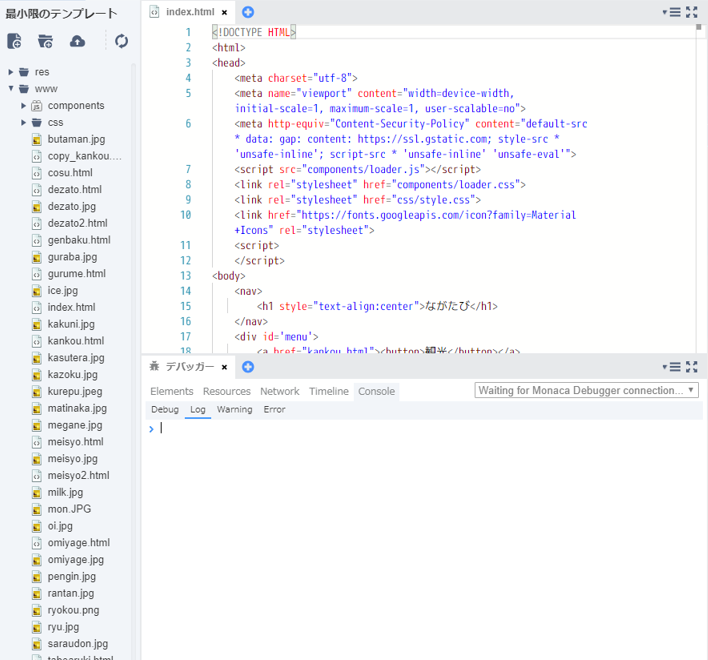Click the cloud upload icon
Screen dimensions: 708x660
pyautogui.click(x=77, y=42)
